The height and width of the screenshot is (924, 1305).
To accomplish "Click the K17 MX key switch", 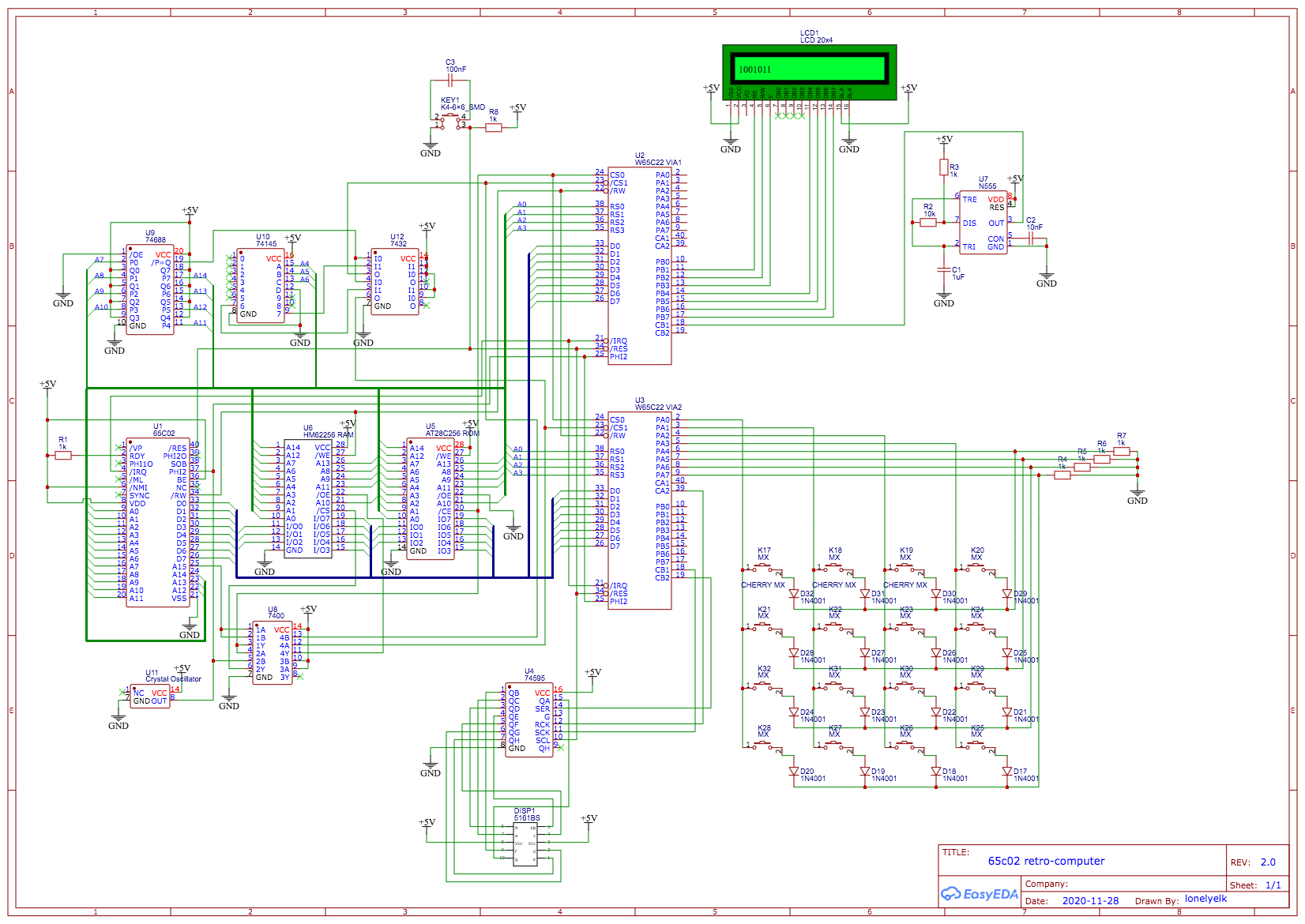I will click(x=762, y=568).
